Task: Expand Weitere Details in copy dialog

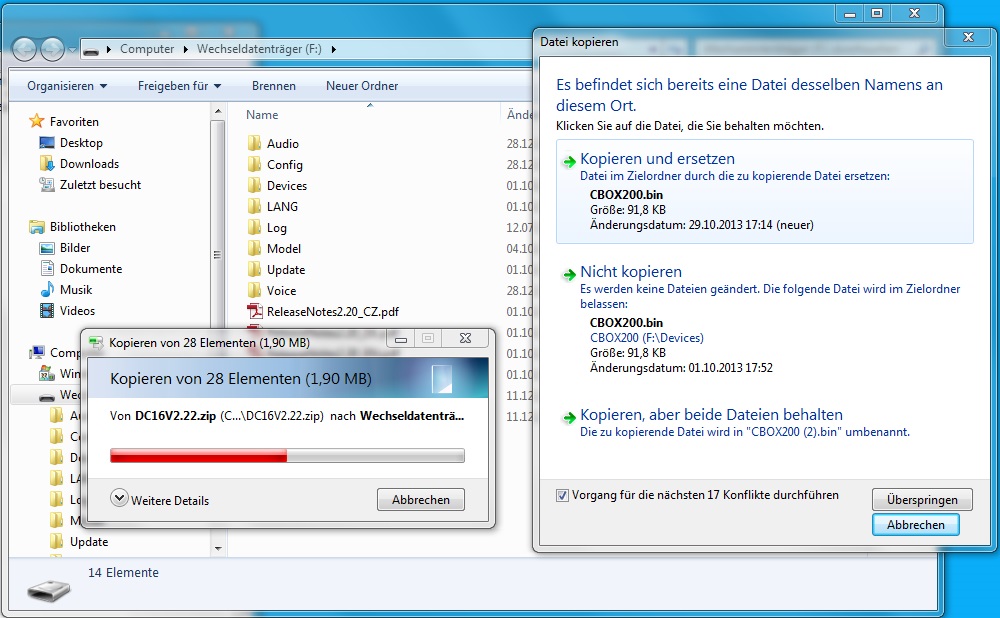Action: tap(160, 499)
